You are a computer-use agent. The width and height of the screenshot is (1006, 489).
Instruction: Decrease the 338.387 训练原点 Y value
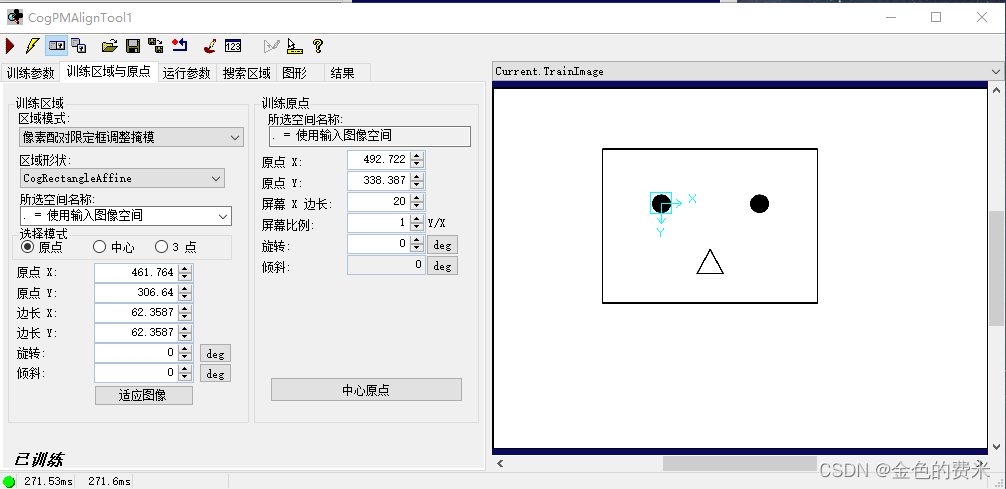pyautogui.click(x=417, y=185)
